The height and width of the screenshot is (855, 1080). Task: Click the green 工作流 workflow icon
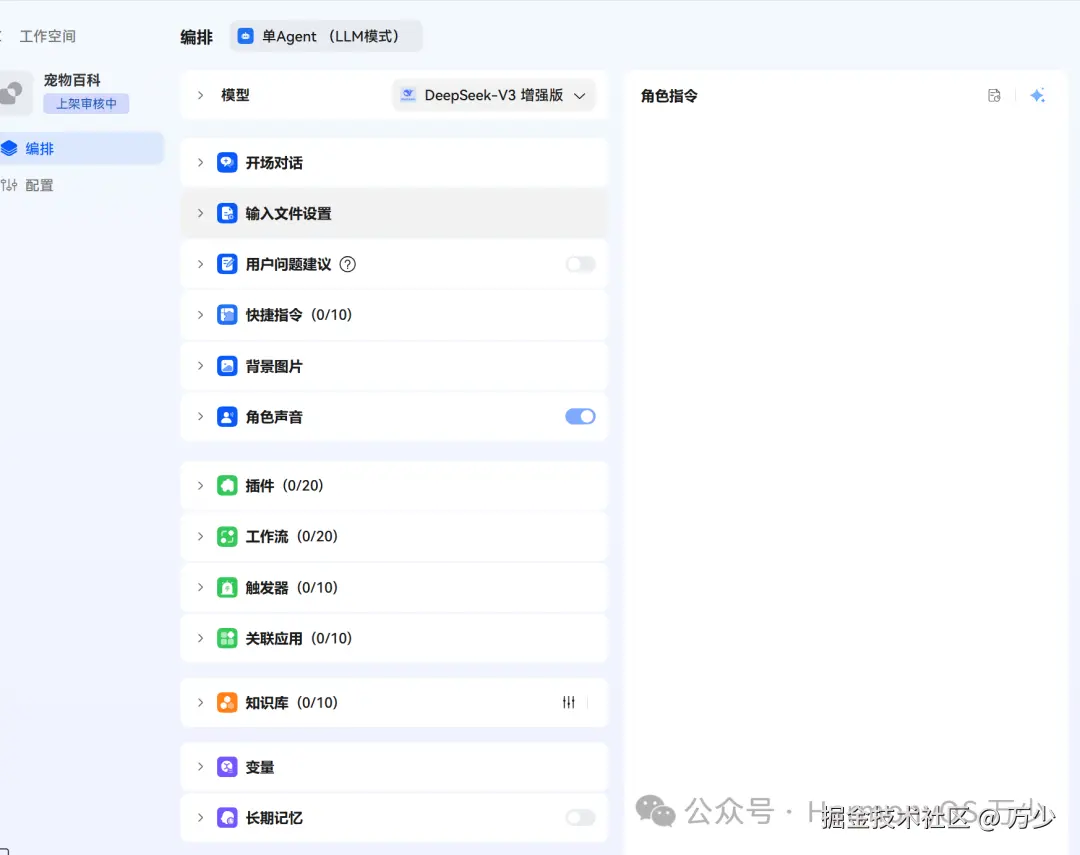tap(227, 537)
